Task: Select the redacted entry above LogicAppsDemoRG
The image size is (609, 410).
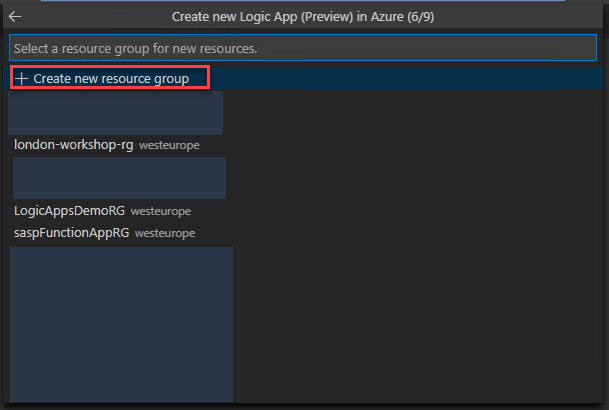Action: [x=119, y=178]
